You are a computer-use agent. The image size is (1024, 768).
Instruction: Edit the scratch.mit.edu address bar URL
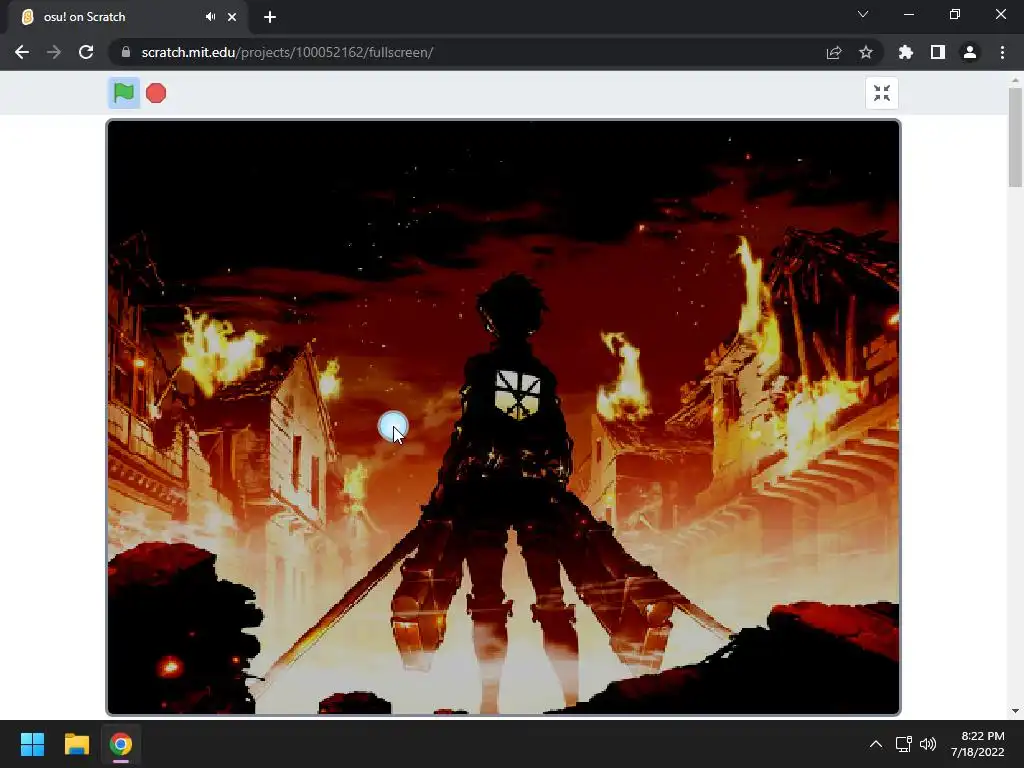coord(287,52)
